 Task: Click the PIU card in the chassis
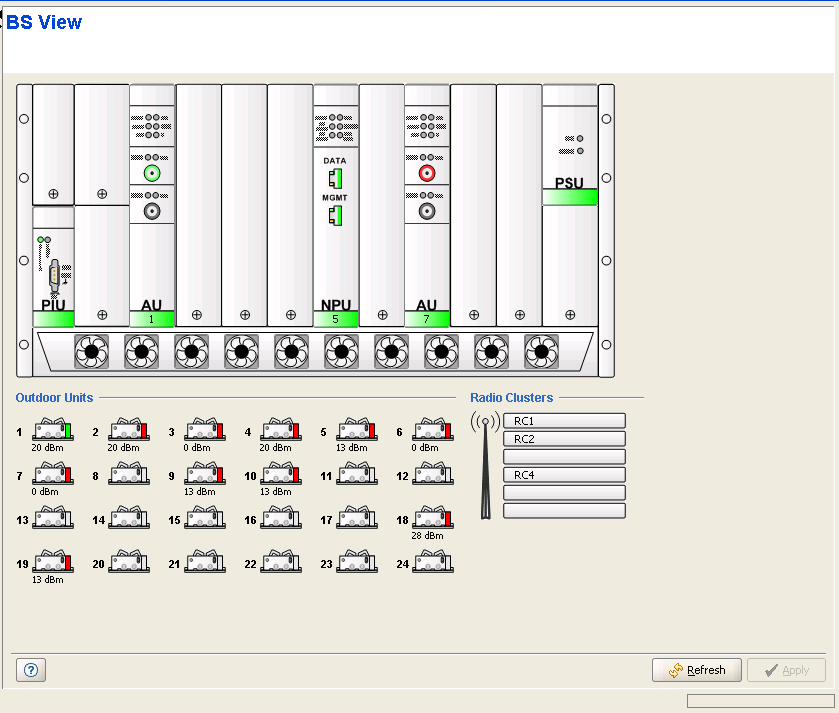54,267
